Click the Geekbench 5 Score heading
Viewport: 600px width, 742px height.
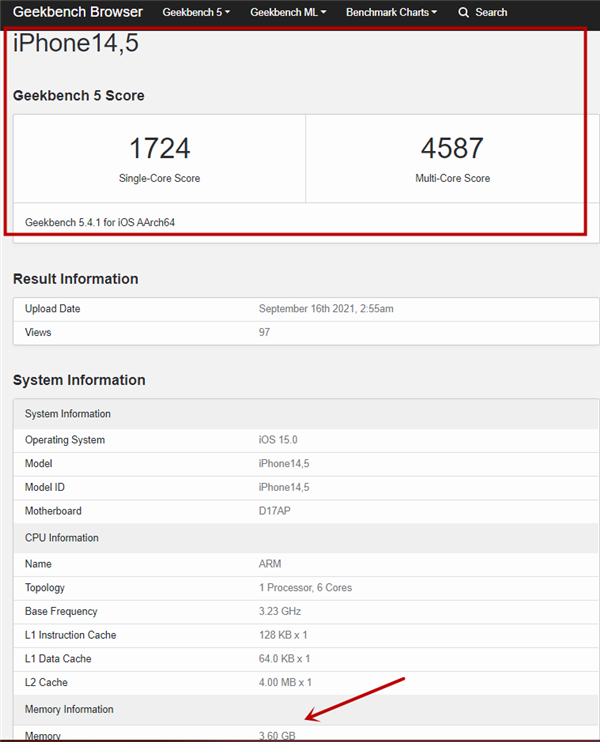pyautogui.click(x=79, y=96)
